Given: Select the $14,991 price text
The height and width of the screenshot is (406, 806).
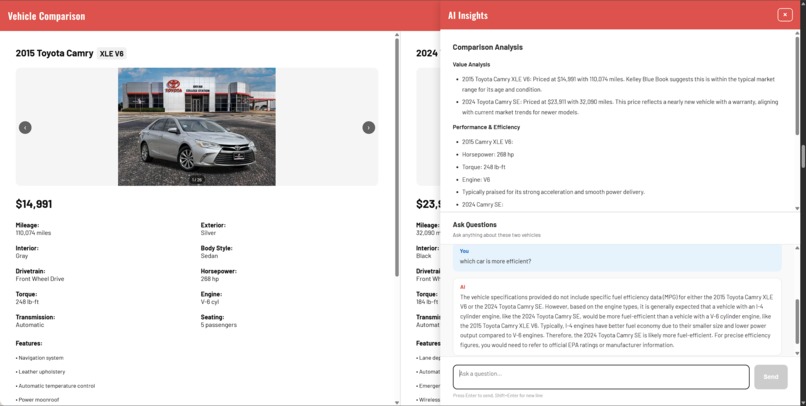Looking at the screenshot, I should 34,204.
